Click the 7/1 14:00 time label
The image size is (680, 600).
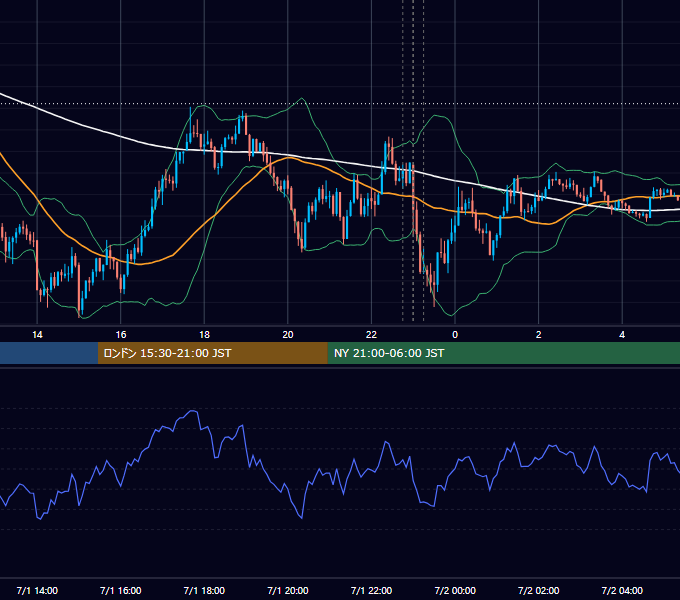click(37, 590)
